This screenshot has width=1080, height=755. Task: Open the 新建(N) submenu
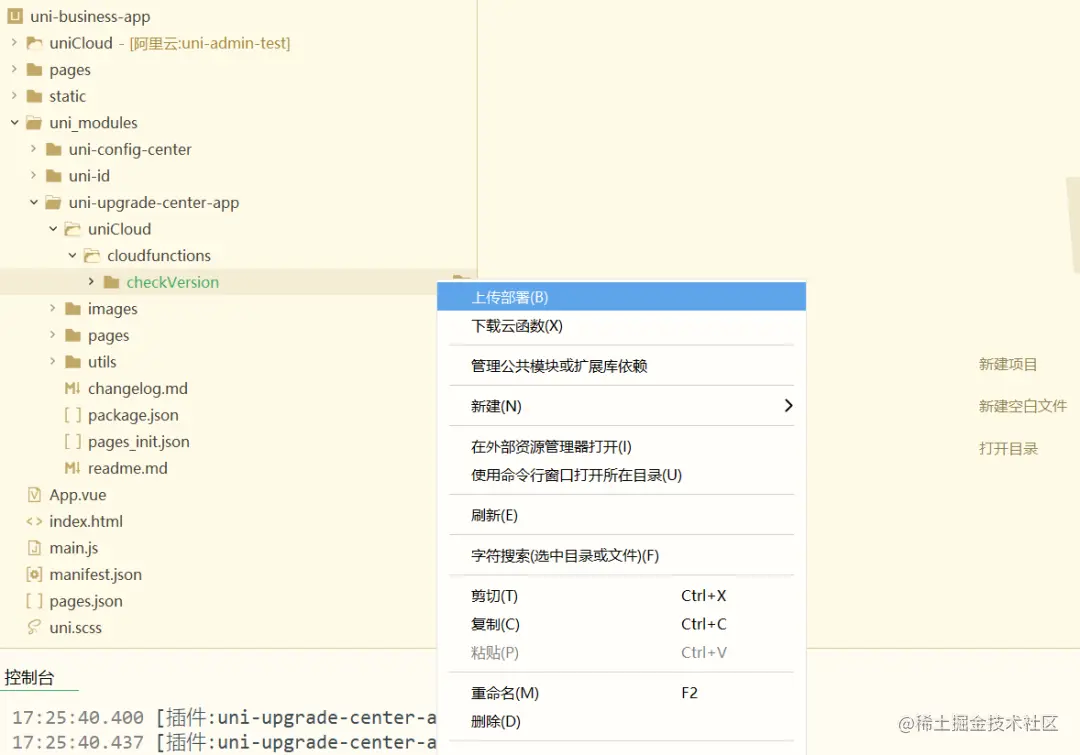(621, 406)
